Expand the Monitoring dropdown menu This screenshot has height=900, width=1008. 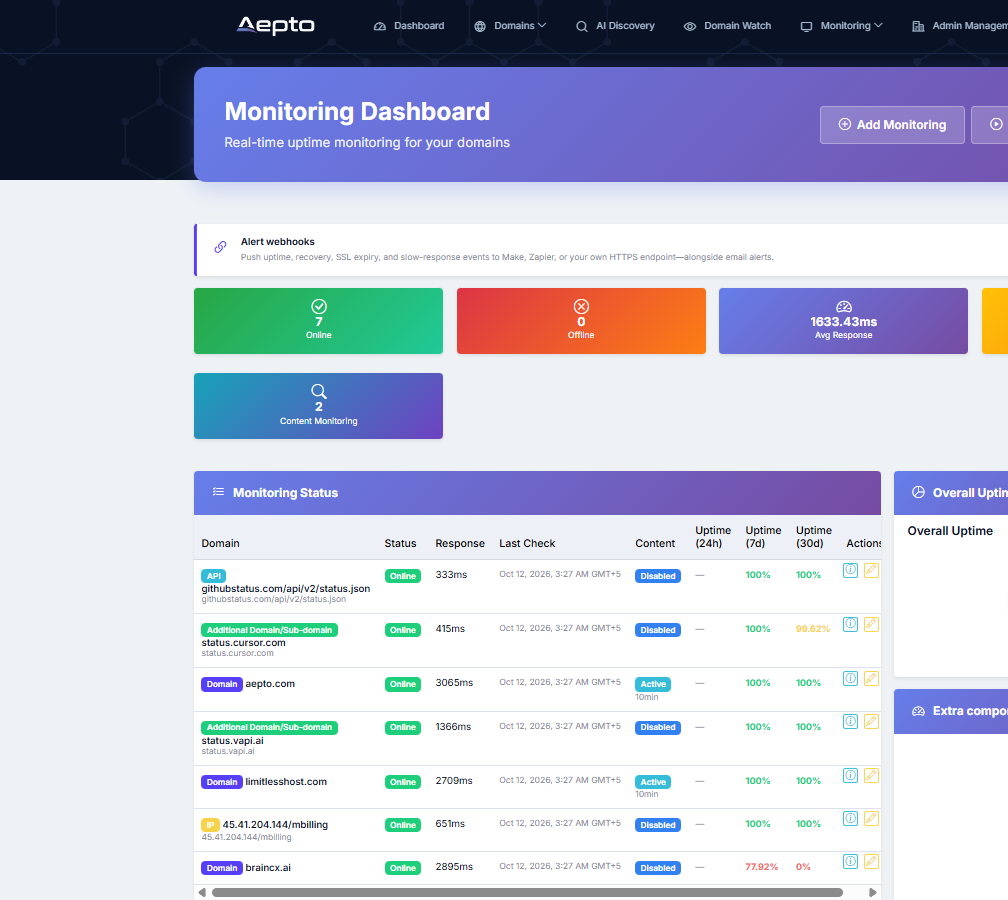[x=842, y=26]
